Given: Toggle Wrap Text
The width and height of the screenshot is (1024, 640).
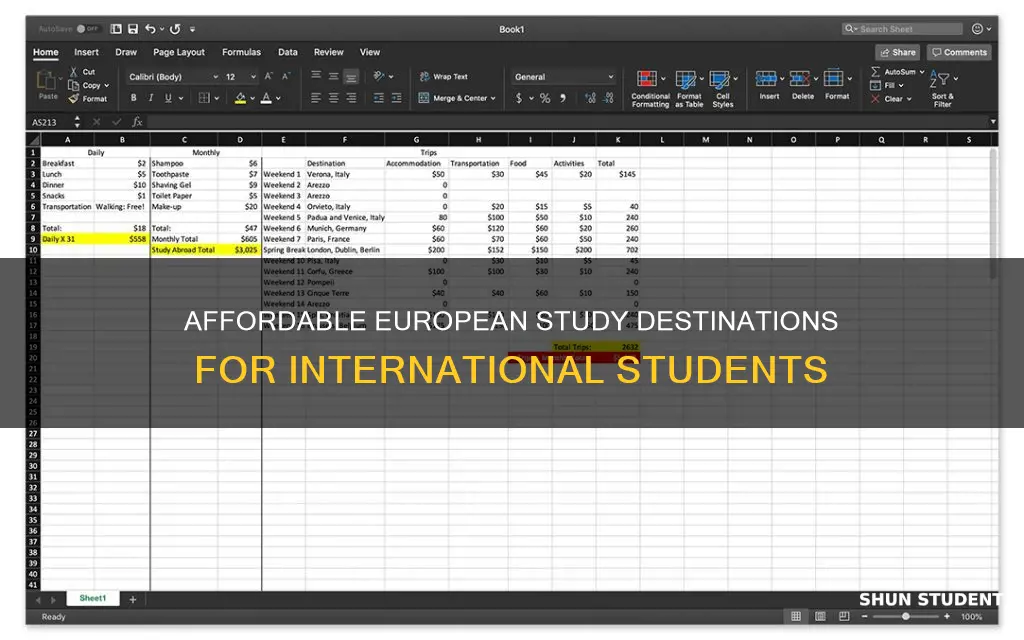Looking at the screenshot, I should (x=443, y=76).
